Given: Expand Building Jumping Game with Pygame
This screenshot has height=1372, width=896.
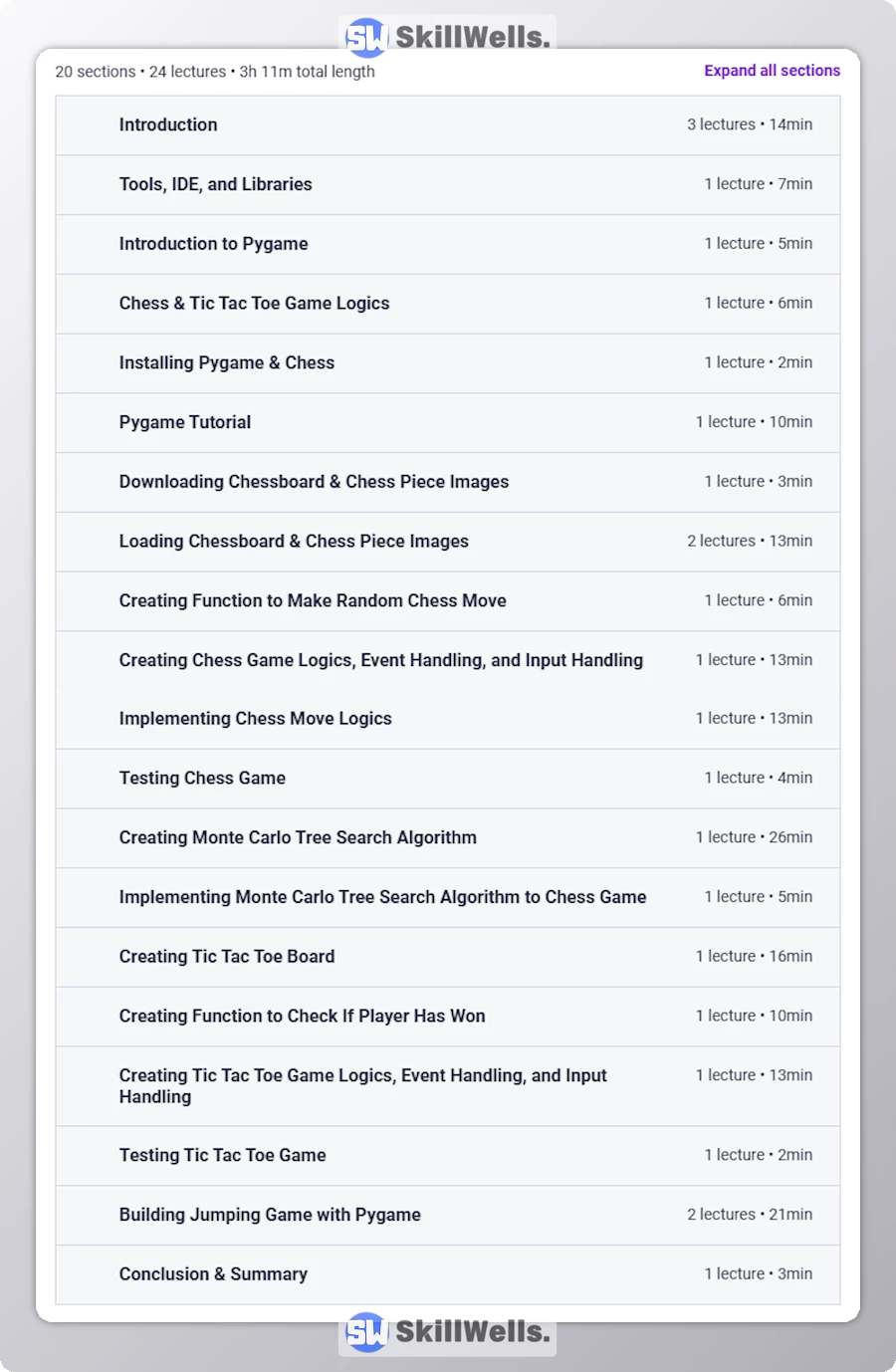Looking at the screenshot, I should [270, 1216].
